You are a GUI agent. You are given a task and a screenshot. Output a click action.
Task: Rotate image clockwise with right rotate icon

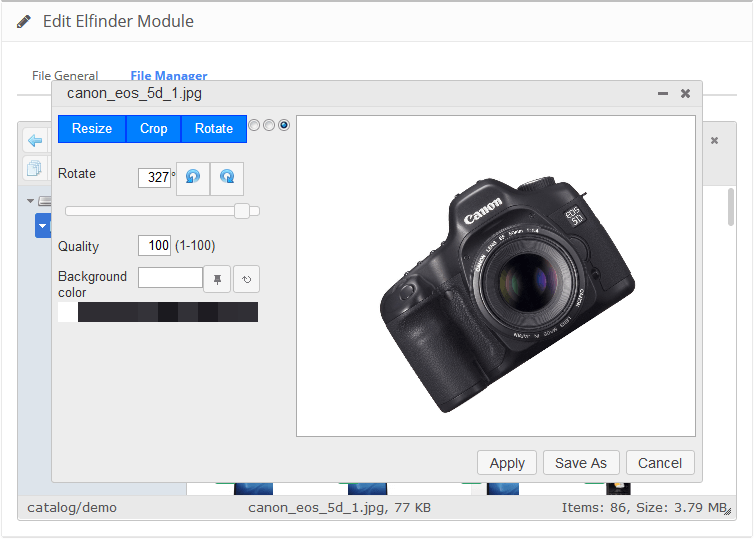(227, 178)
